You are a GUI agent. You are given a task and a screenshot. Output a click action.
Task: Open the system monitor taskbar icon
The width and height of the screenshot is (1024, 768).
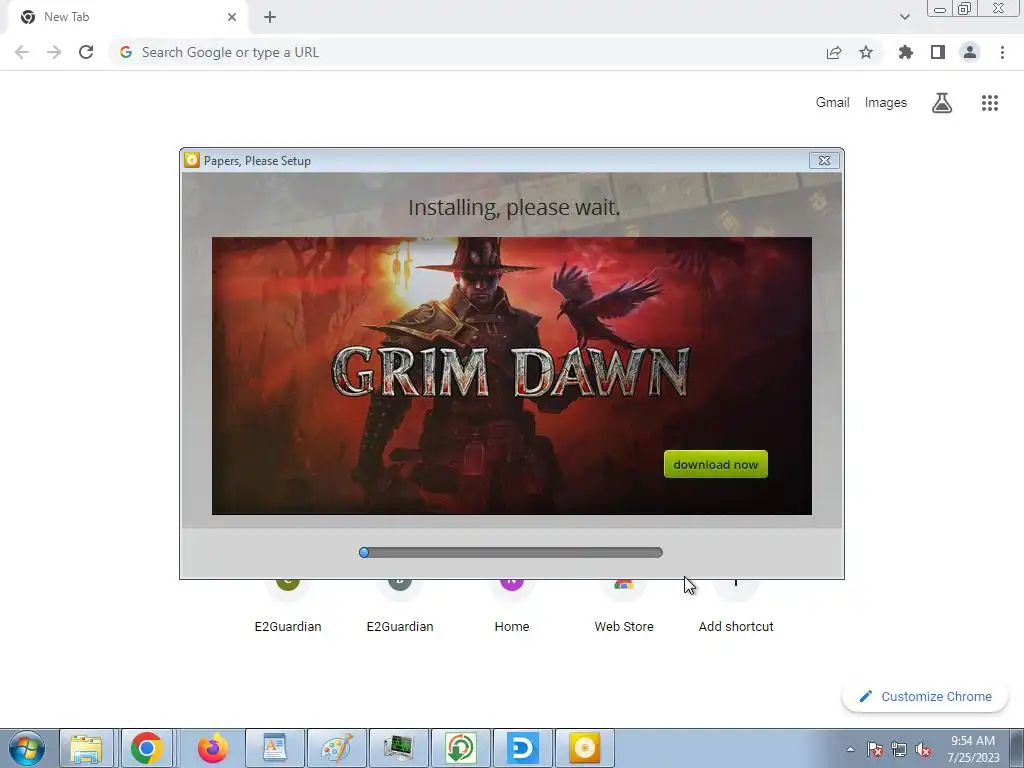coord(398,748)
